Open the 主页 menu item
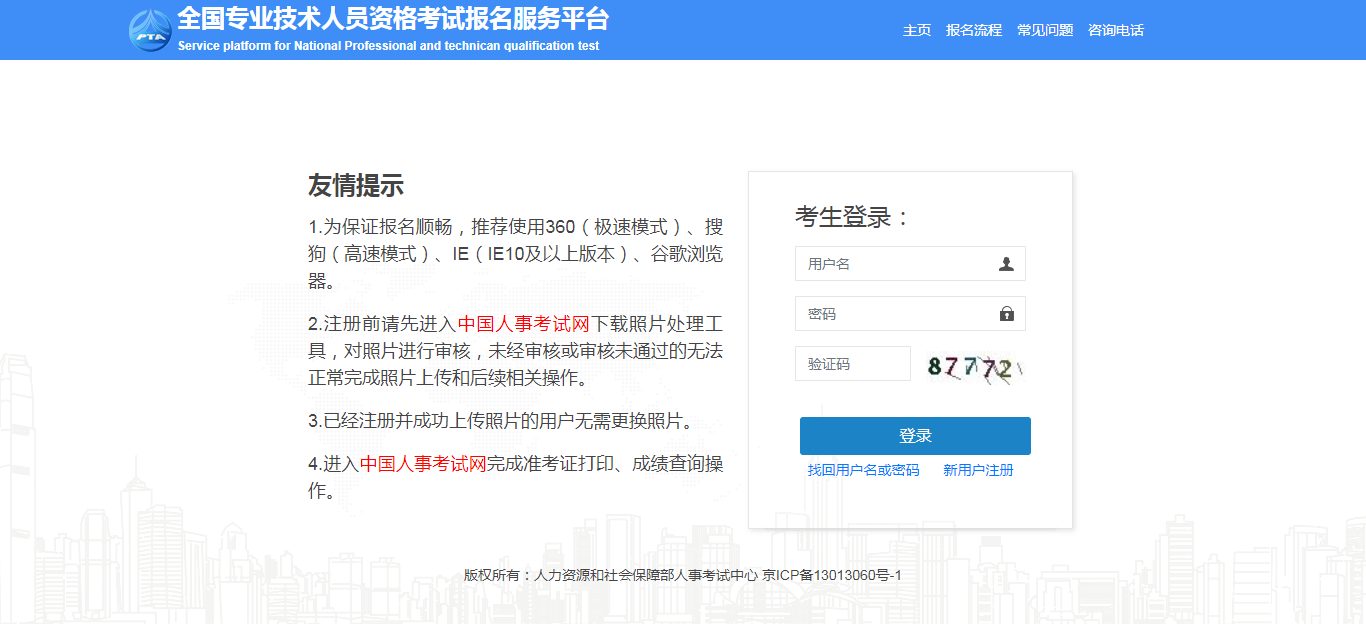The image size is (1366, 626). click(x=917, y=30)
